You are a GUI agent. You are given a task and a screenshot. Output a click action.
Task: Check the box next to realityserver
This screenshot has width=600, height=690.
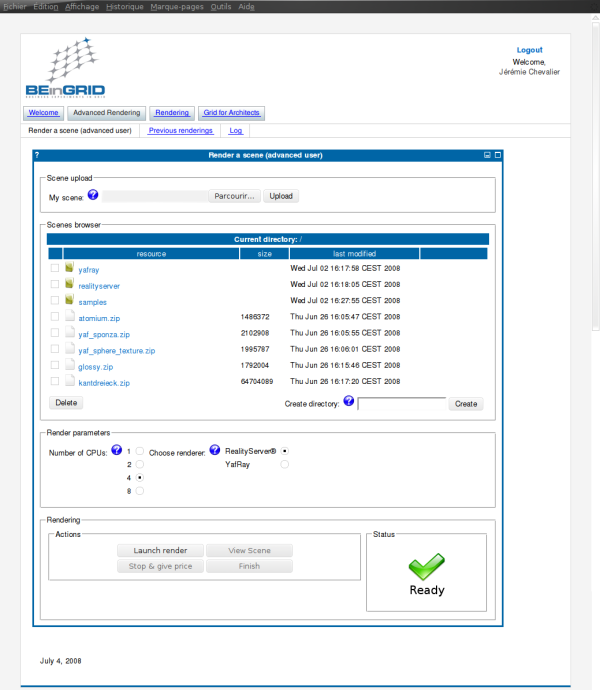tap(55, 285)
